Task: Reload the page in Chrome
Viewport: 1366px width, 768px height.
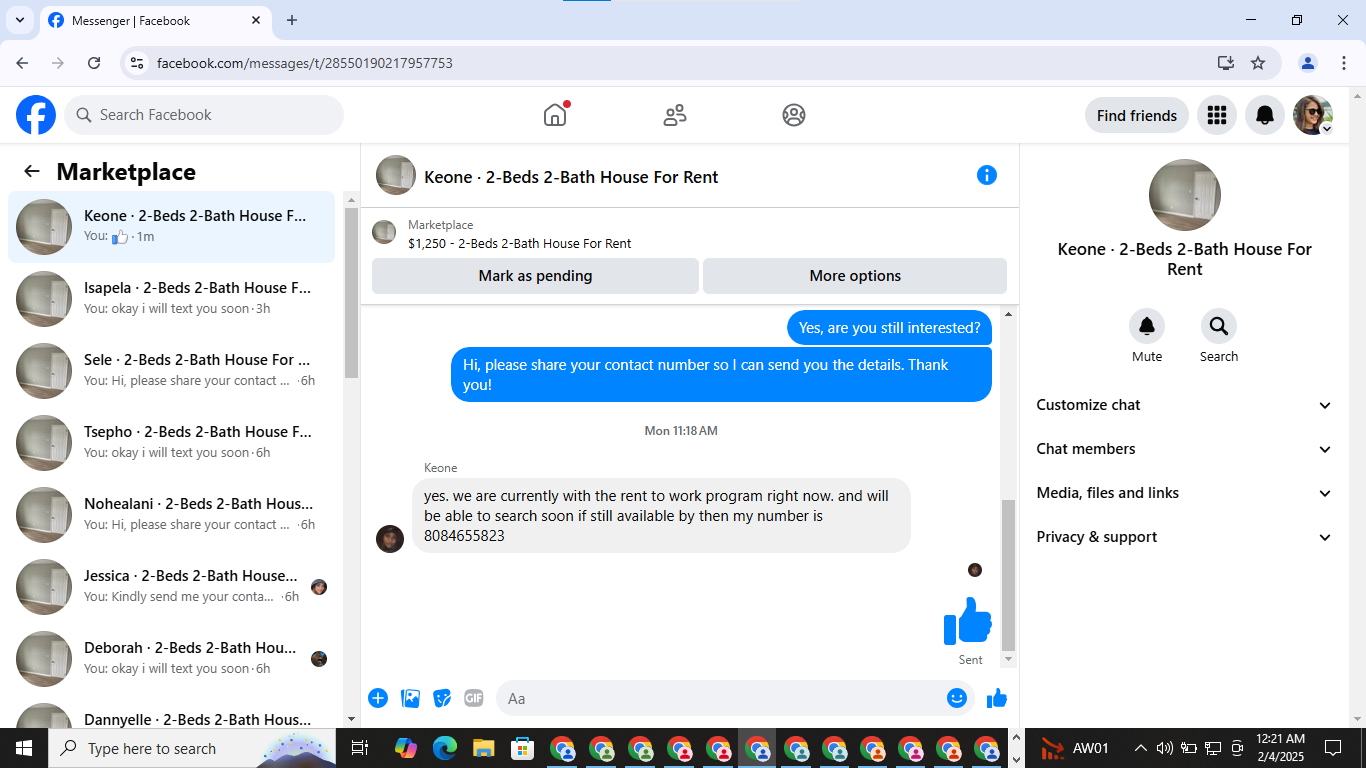Action: tap(94, 63)
